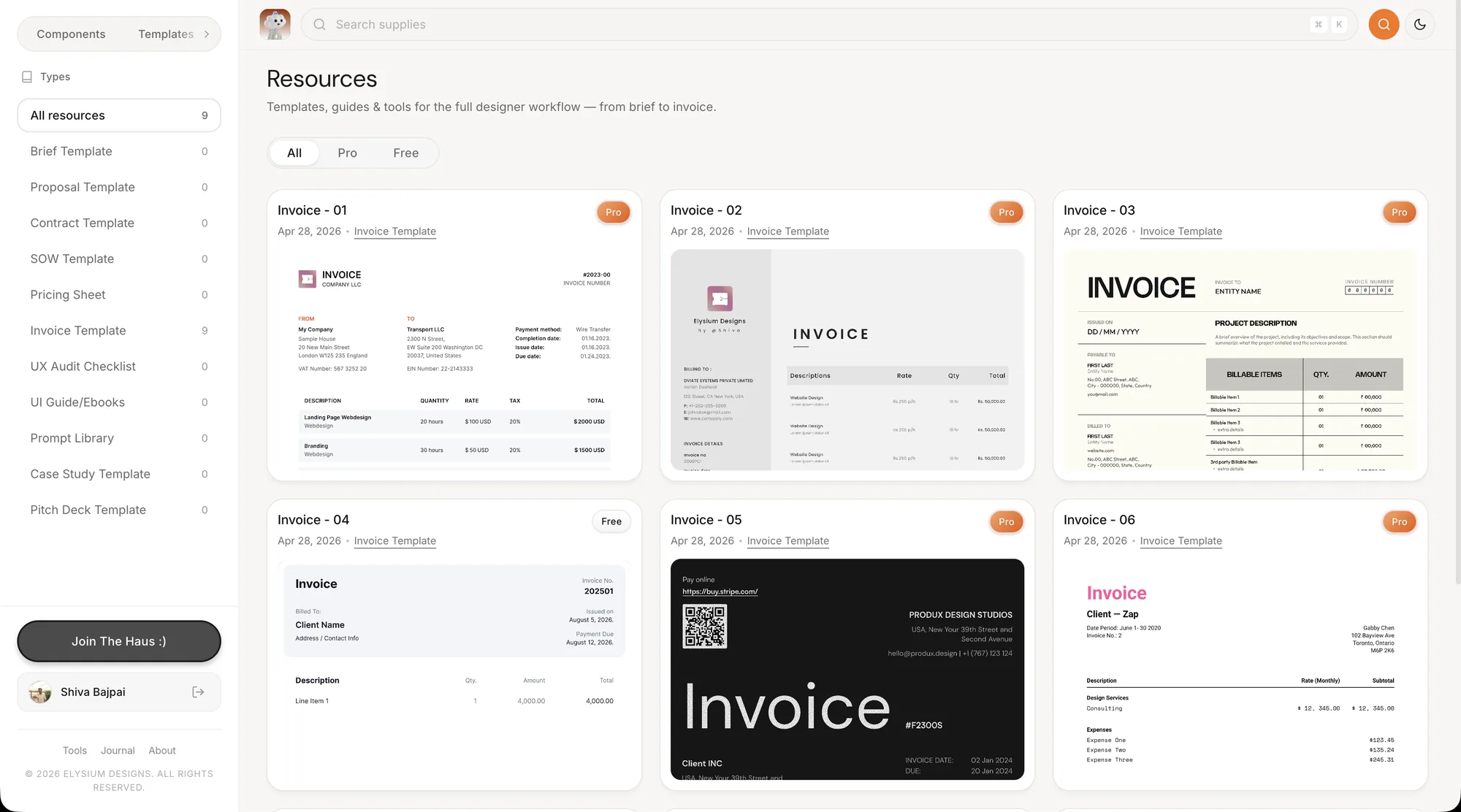Open the Journal footer link
Viewport: 1461px width, 812px height.
pos(118,750)
